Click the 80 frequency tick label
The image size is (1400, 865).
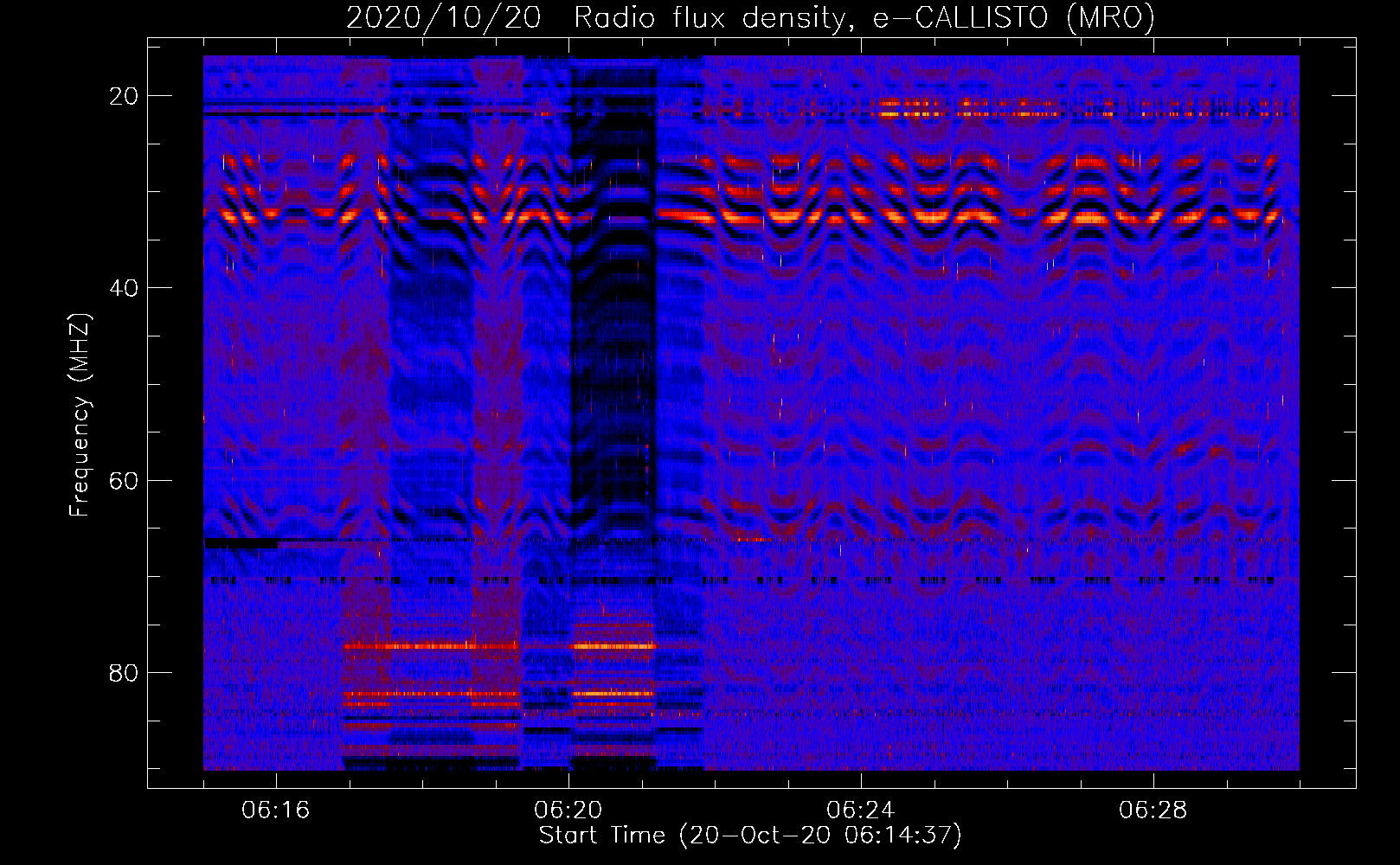pyautogui.click(x=125, y=673)
